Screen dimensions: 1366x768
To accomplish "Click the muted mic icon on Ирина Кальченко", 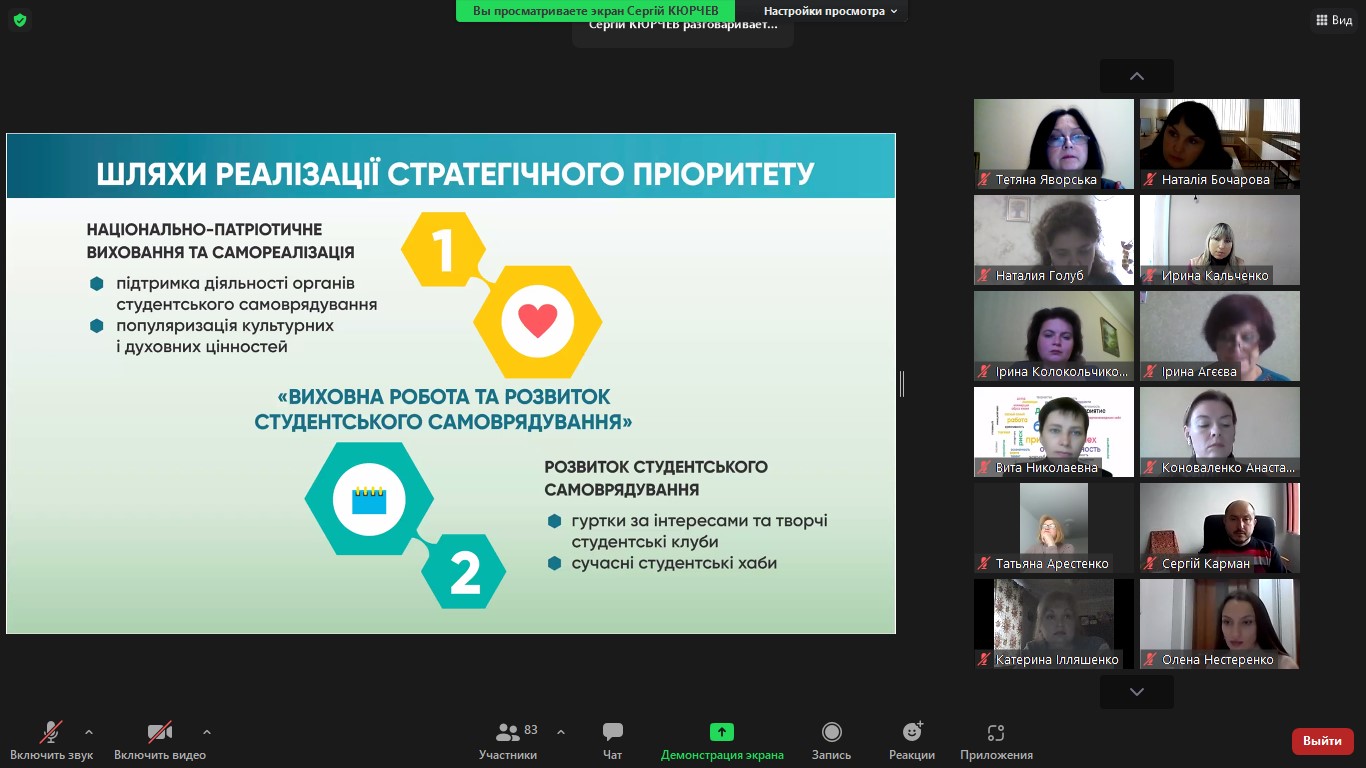I will [1151, 276].
